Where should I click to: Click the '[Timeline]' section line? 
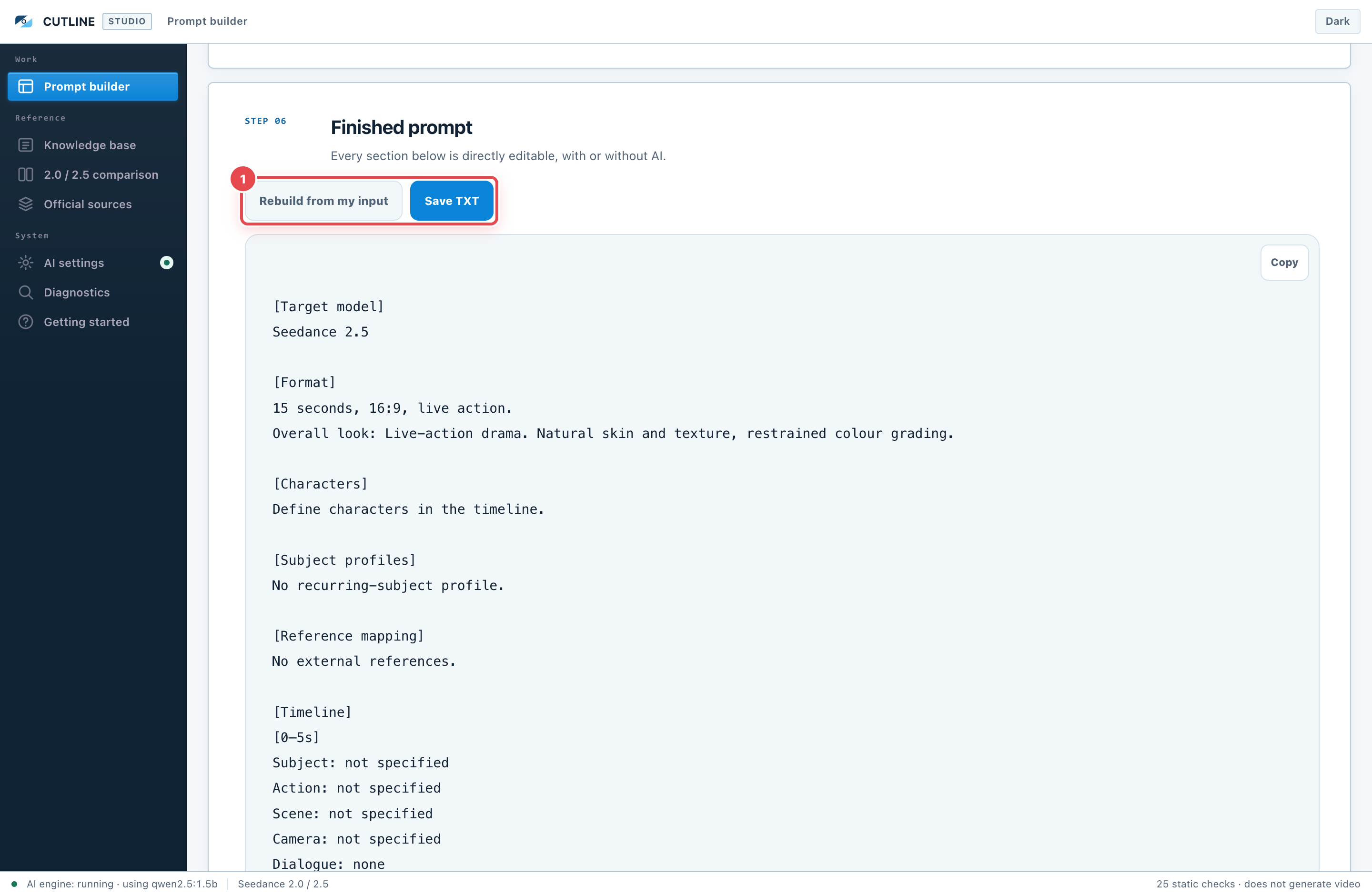pos(312,712)
